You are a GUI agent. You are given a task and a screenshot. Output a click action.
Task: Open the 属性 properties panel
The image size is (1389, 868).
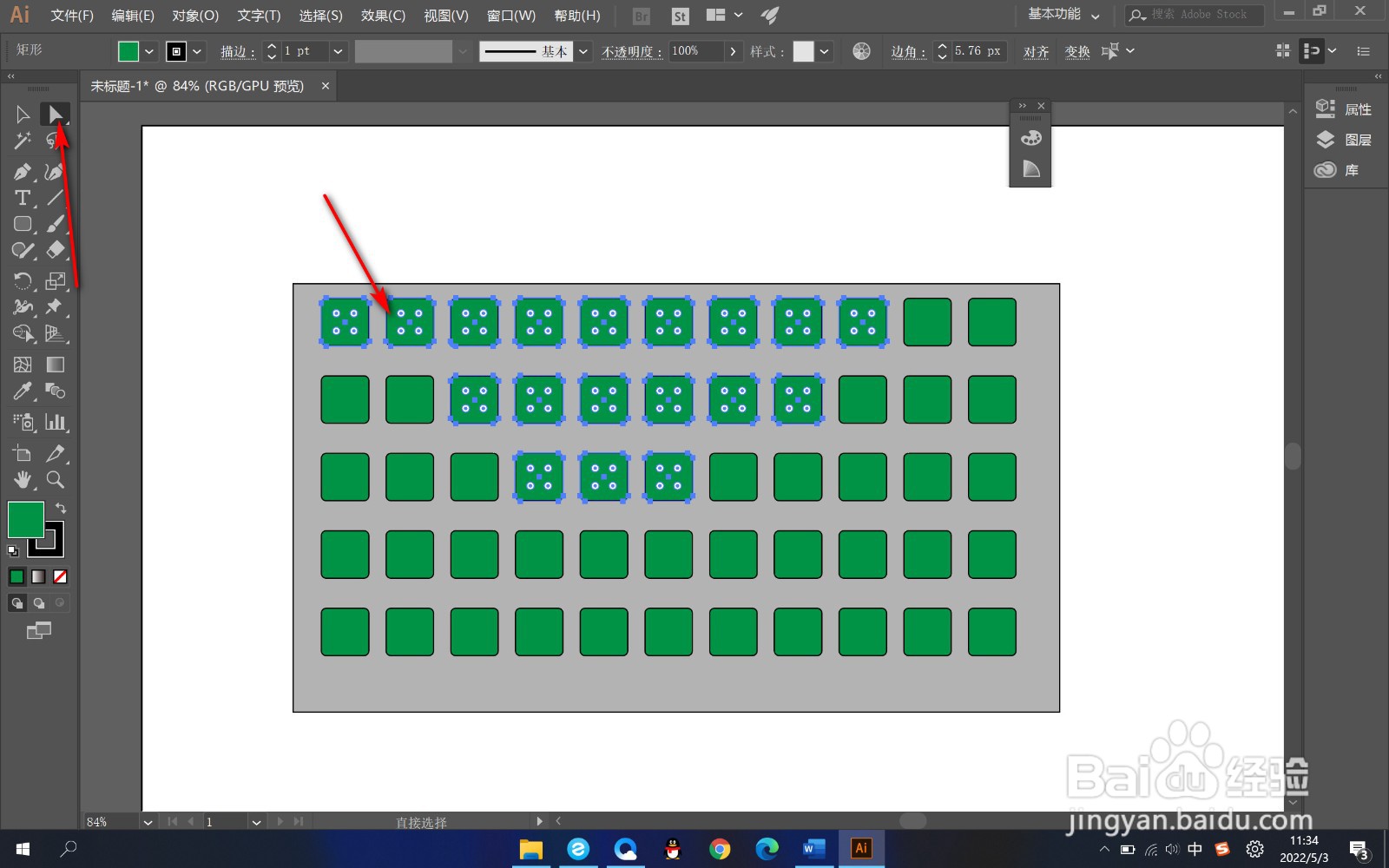point(1345,109)
